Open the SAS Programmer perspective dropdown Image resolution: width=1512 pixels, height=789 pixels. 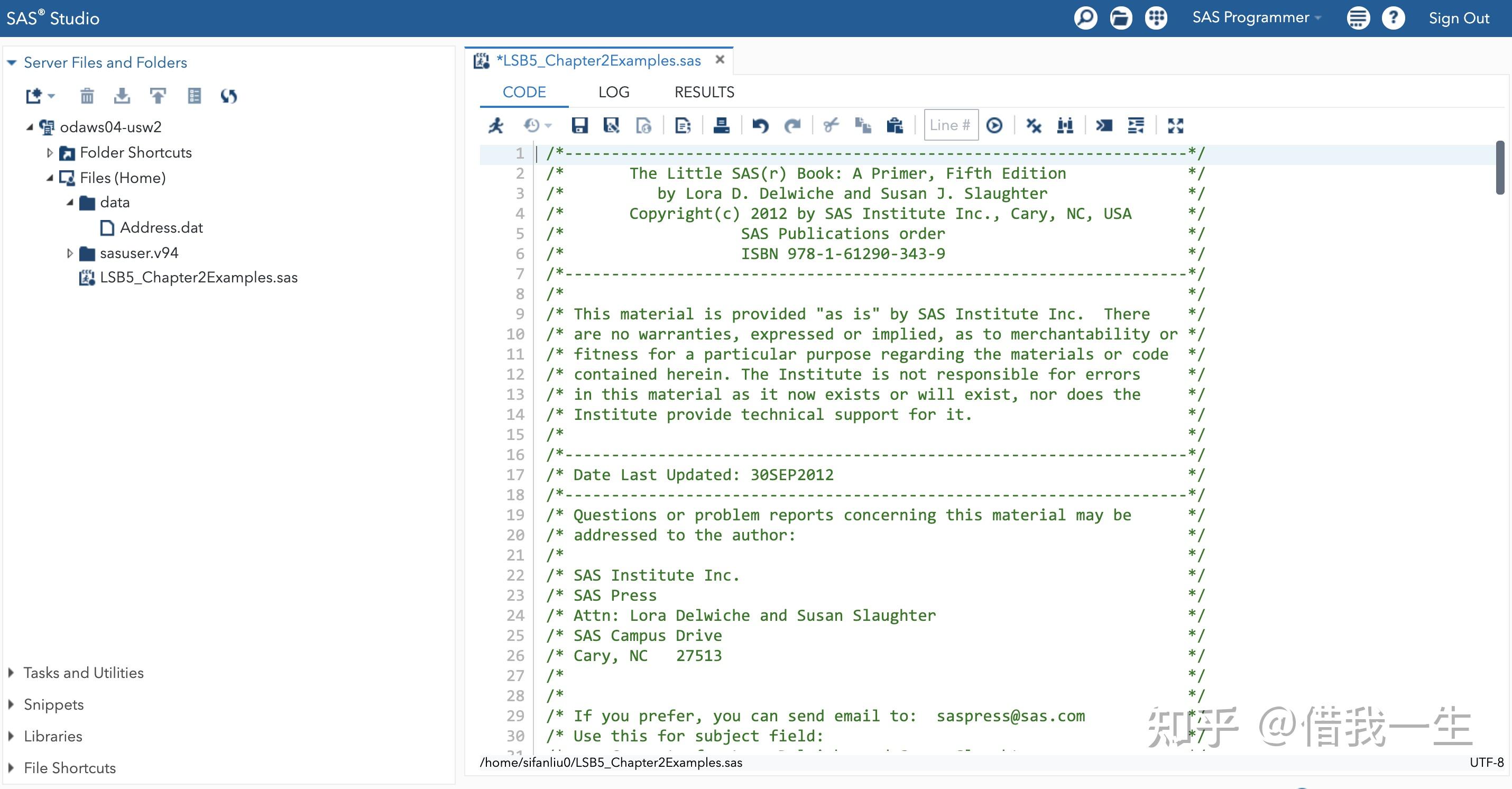point(1256,17)
